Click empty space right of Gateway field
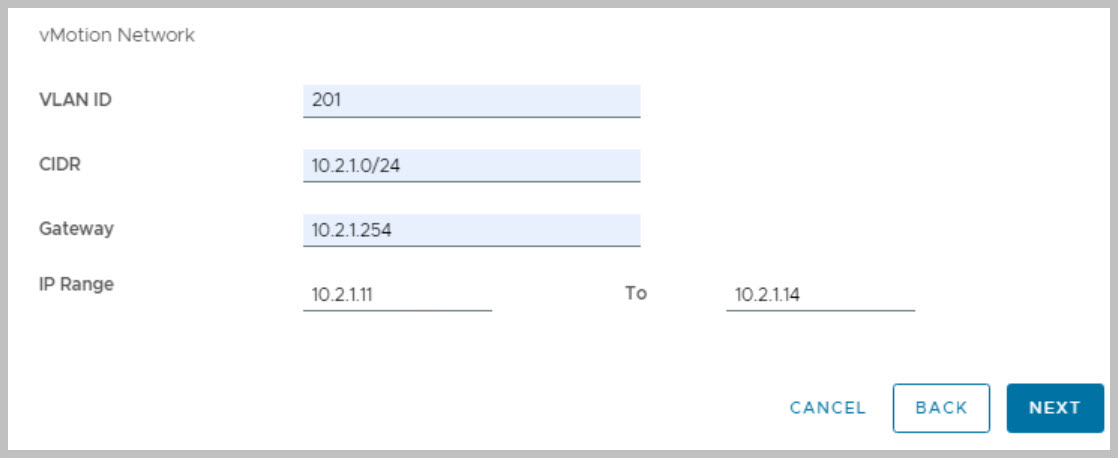 click(850, 230)
